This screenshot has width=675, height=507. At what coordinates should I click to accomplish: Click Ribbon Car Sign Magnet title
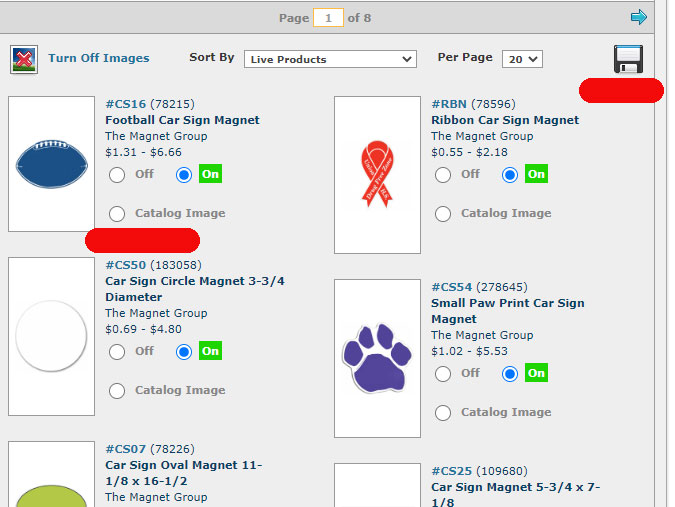coord(505,120)
